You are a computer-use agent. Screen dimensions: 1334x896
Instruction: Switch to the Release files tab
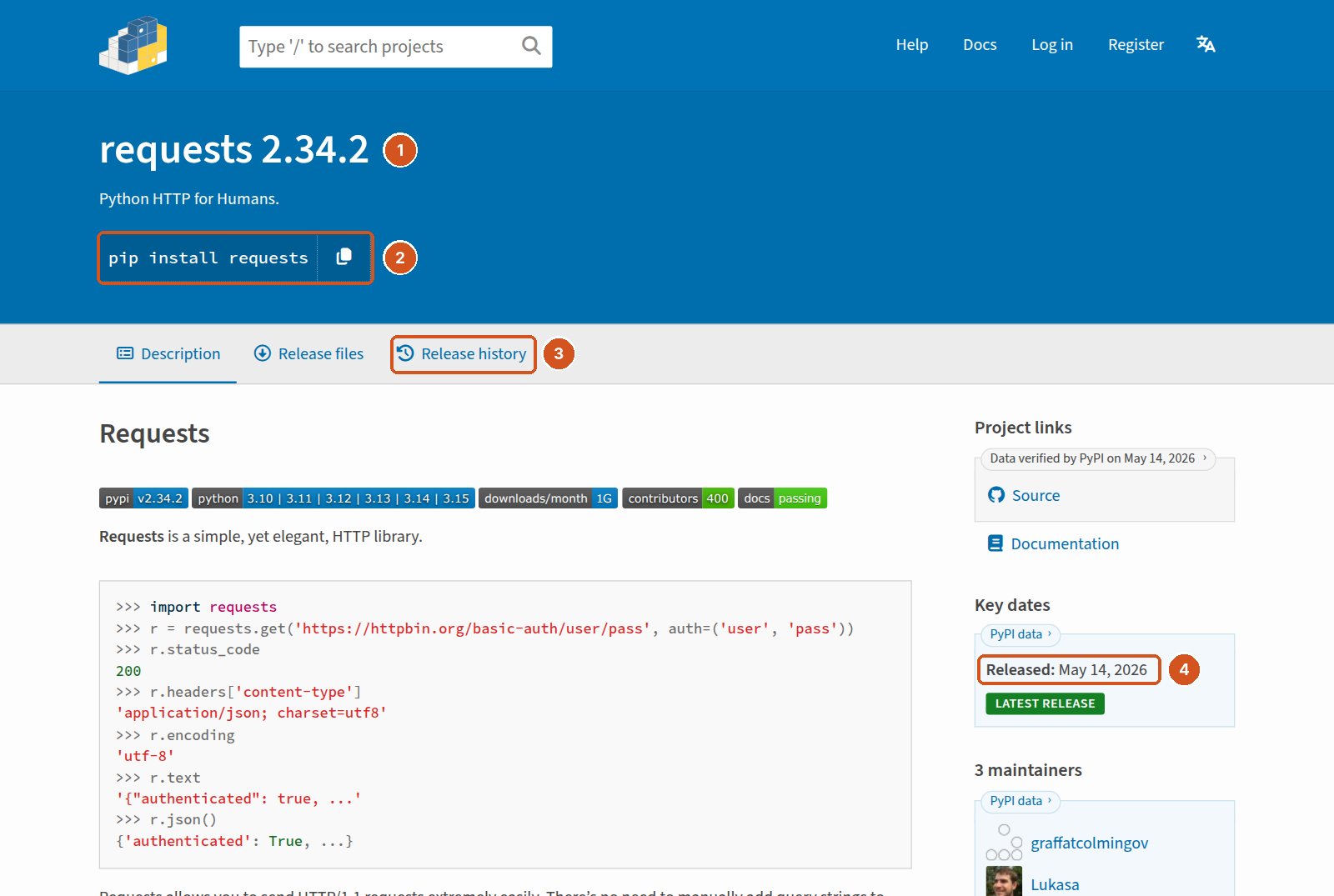click(308, 354)
